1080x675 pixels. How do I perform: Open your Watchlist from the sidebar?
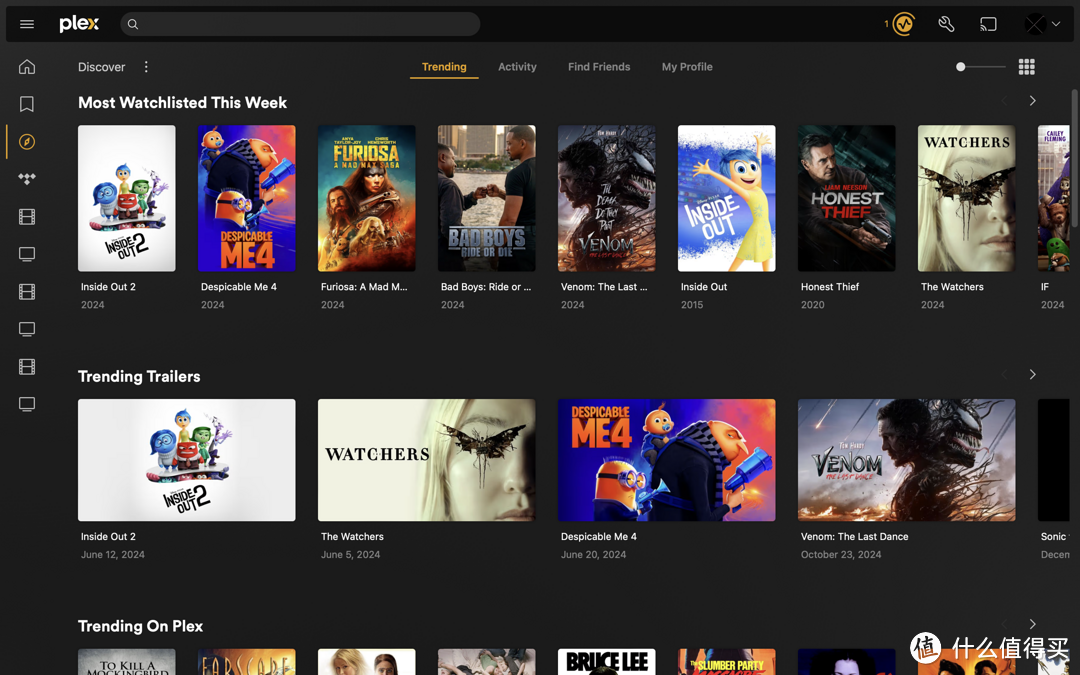26,104
